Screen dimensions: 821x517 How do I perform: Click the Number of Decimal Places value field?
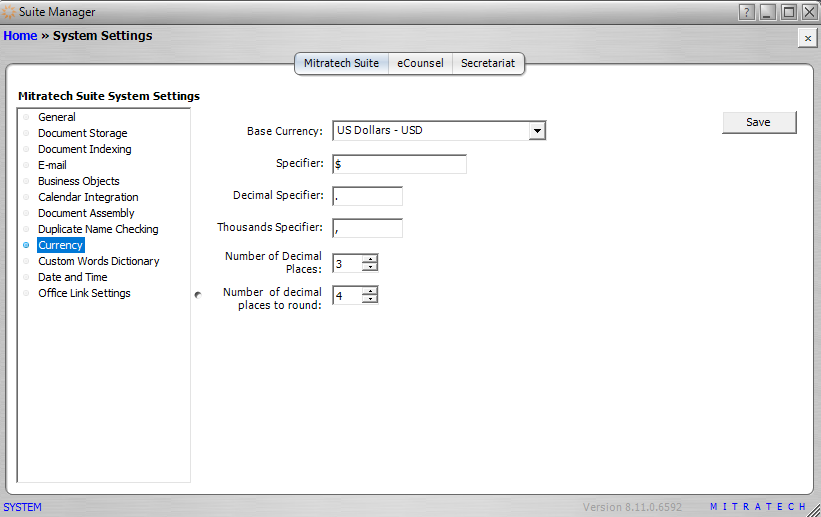tap(348, 263)
